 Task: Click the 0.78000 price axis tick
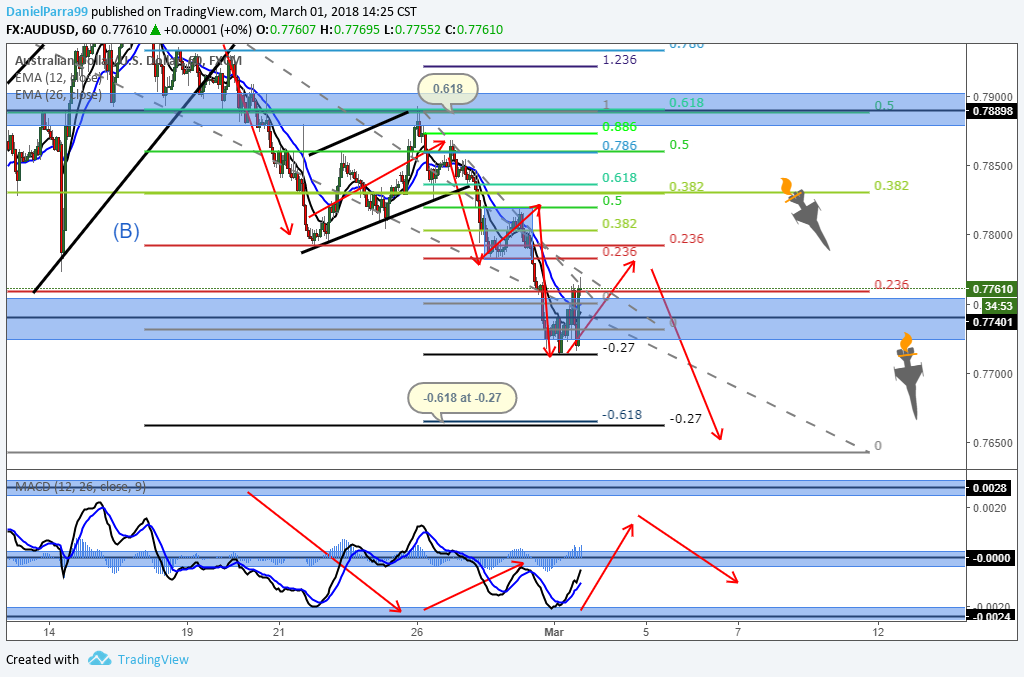pos(993,235)
